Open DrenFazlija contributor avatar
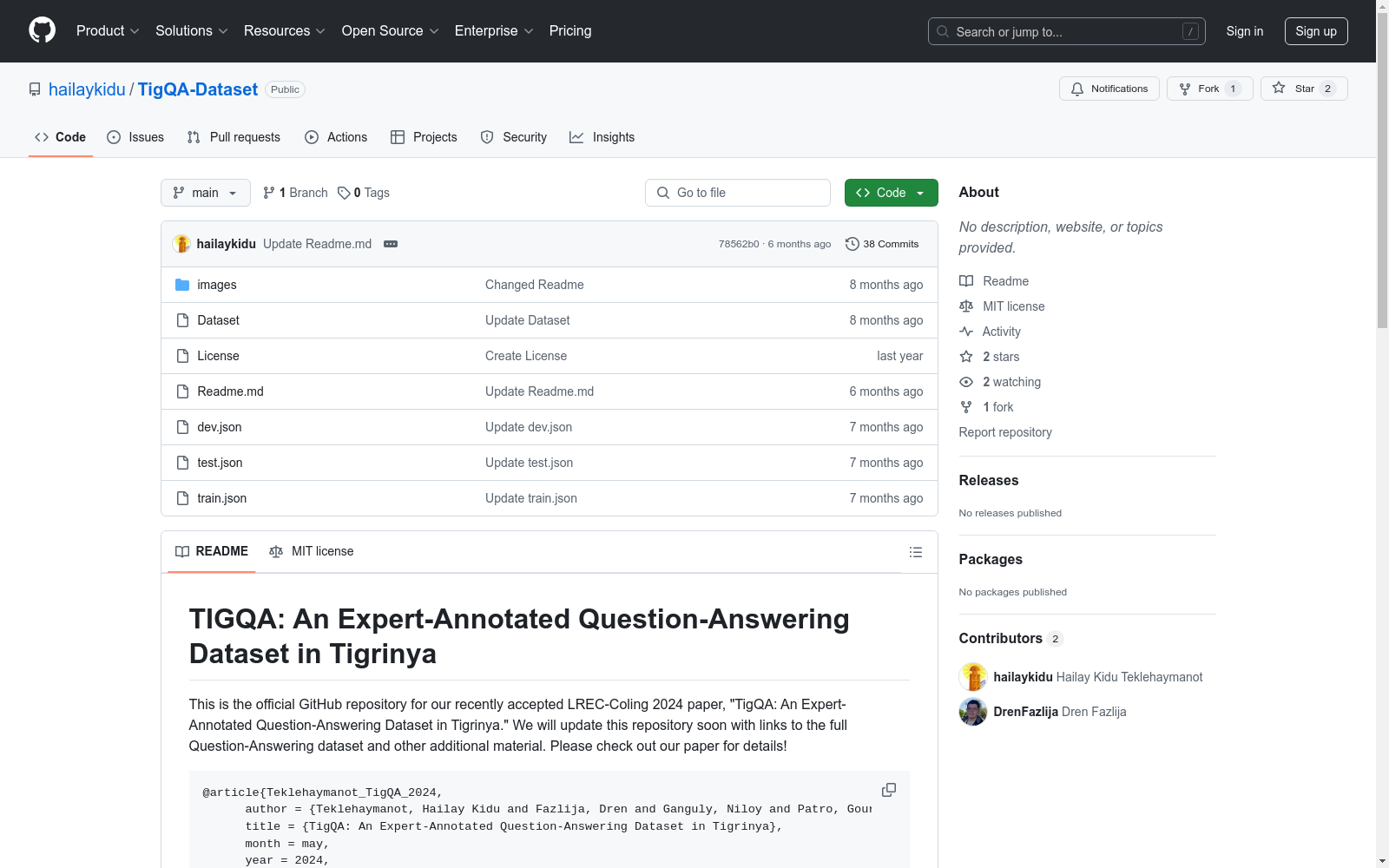Viewport: 1389px width, 868px height. [973, 712]
